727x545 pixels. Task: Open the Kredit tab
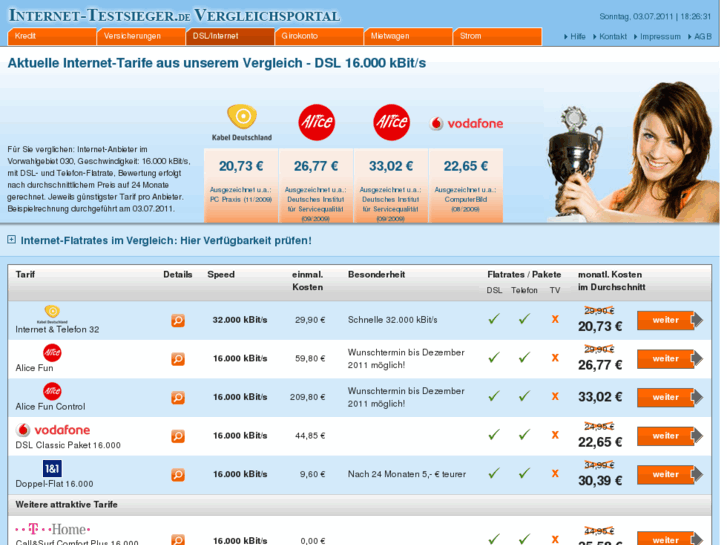pos(51,36)
